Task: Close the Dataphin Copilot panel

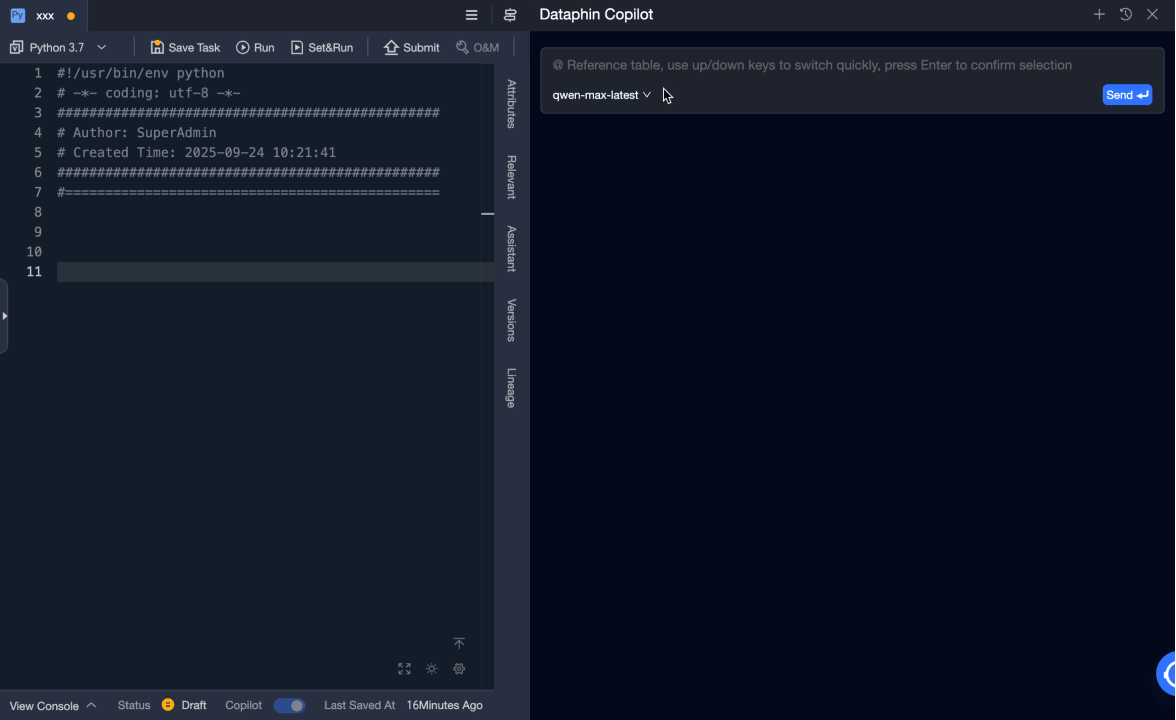Action: tap(1153, 14)
